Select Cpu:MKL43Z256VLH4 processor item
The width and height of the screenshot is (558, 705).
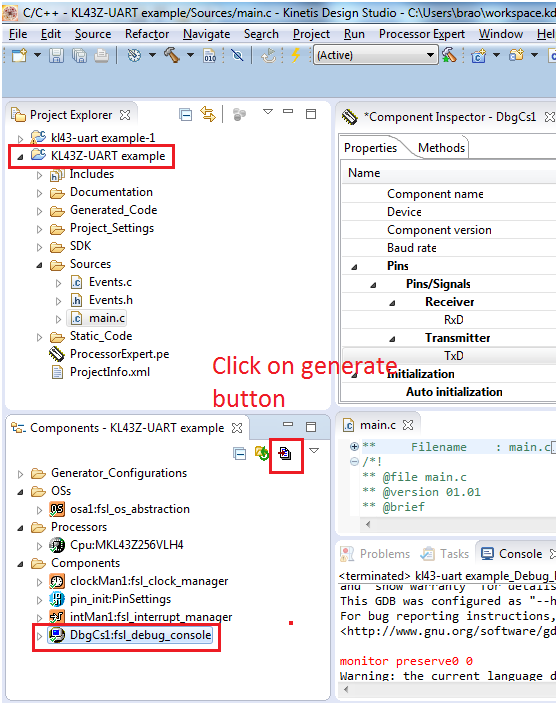click(x=116, y=545)
